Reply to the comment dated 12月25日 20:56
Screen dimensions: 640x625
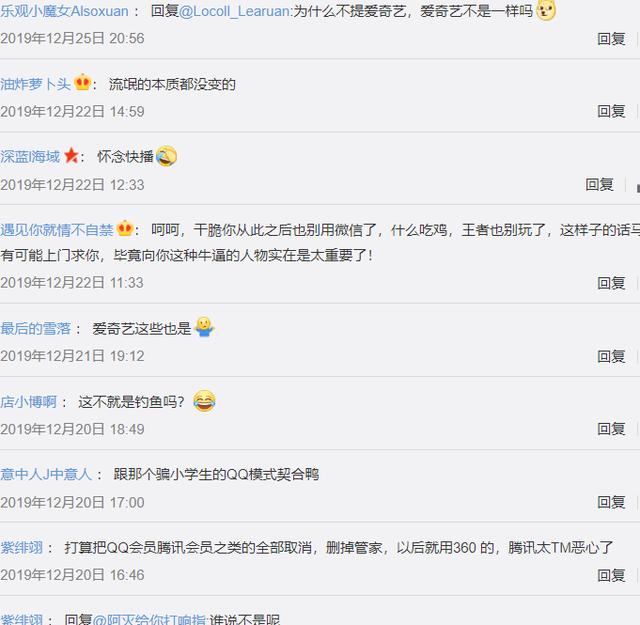[611, 39]
